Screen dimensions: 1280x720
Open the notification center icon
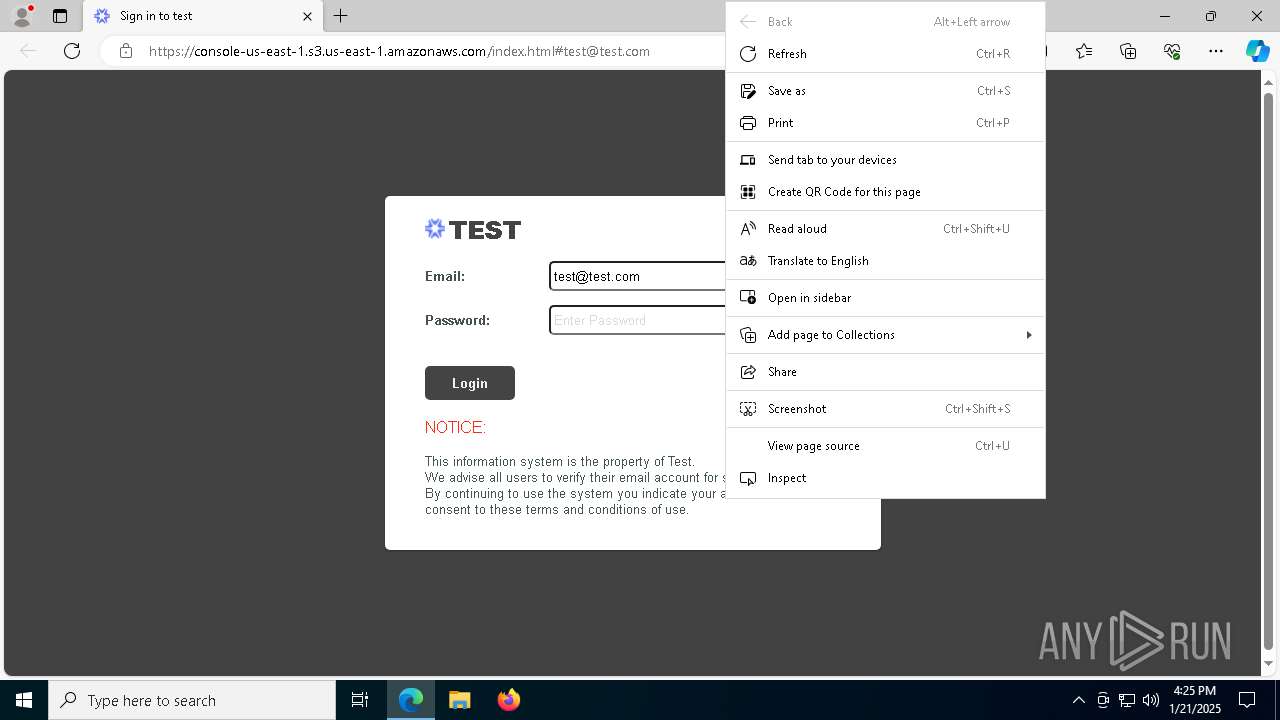point(1247,700)
